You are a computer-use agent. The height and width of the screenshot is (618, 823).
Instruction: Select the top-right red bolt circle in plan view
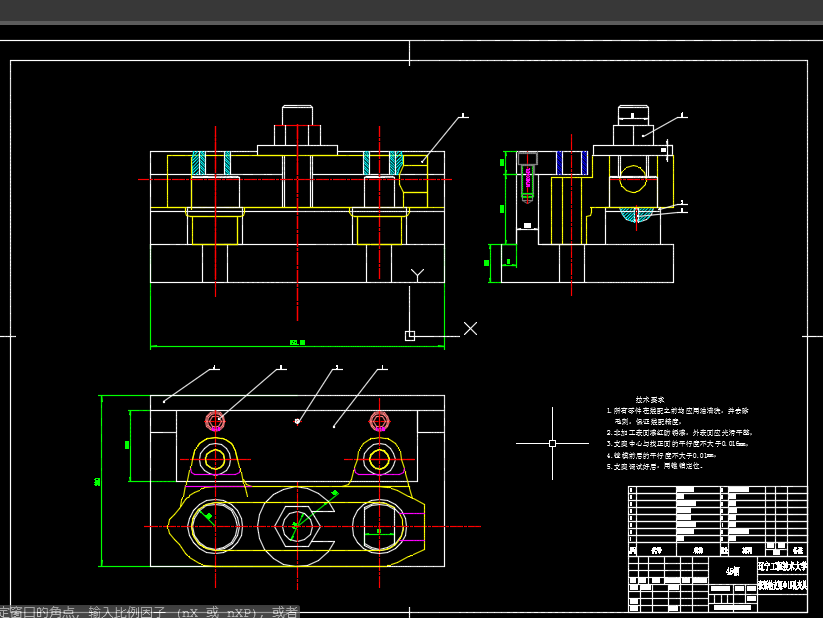click(x=378, y=420)
